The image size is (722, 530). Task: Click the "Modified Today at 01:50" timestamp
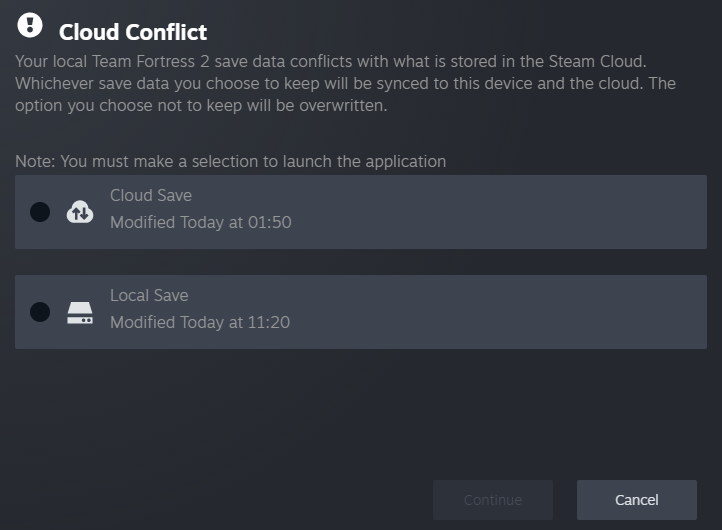coord(200,222)
